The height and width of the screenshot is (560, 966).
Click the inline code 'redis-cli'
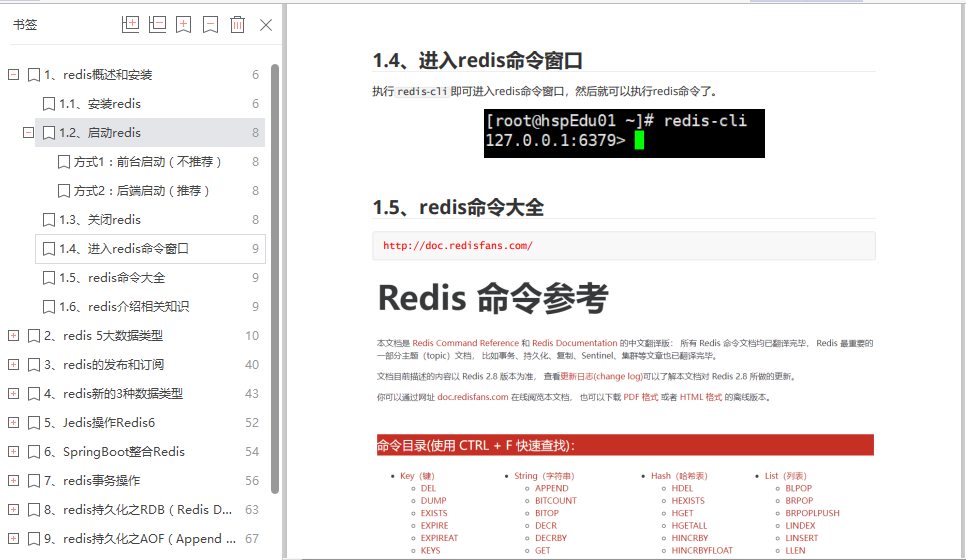pyautogui.click(x=422, y=91)
